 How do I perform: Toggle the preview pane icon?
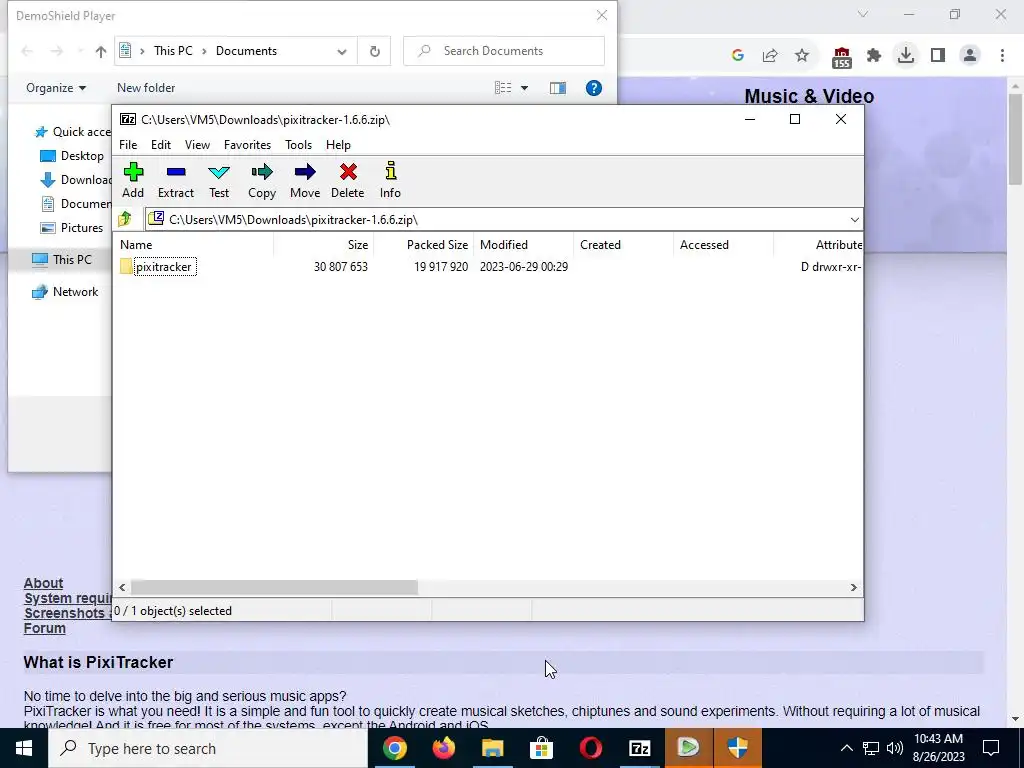(x=558, y=88)
